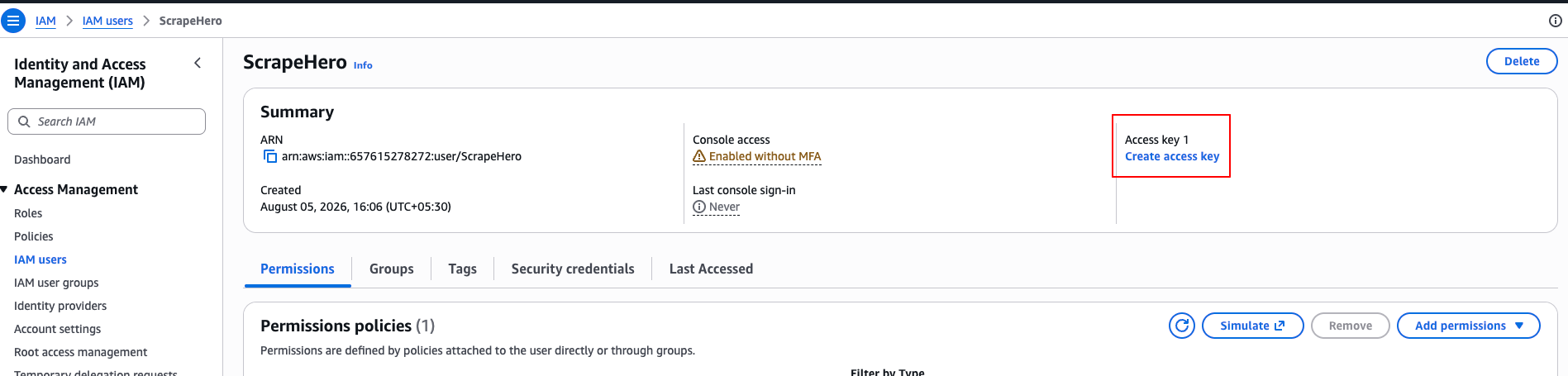Image resolution: width=1568 pixels, height=376 pixels.
Task: Click the refresh permissions policies icon
Action: point(1182,326)
